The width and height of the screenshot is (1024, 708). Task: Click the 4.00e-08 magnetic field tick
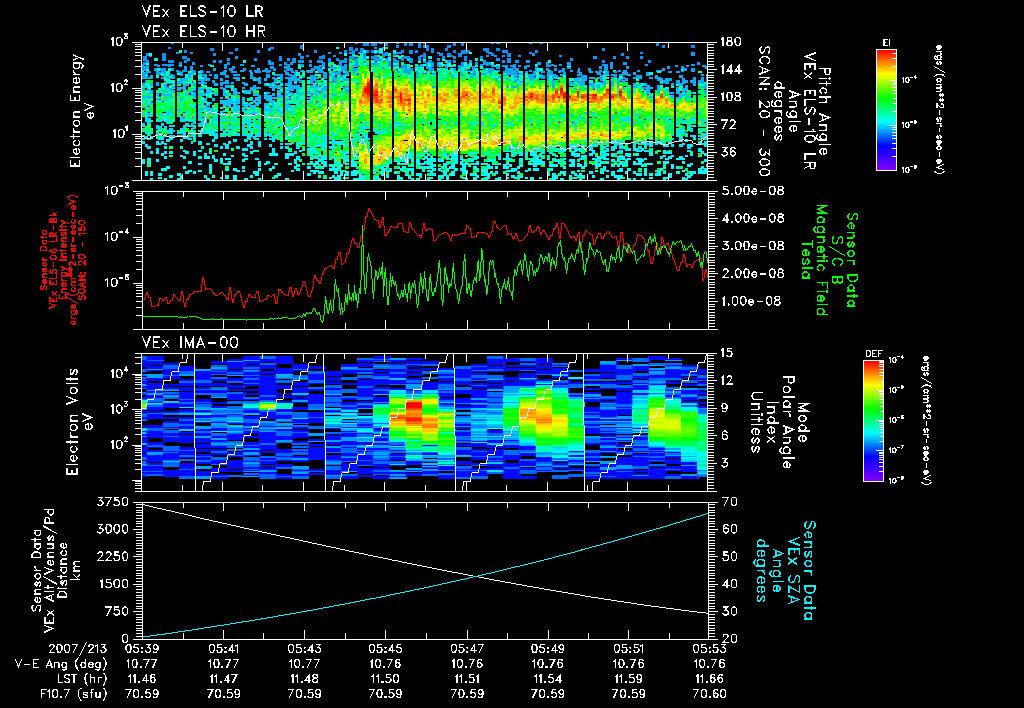coord(752,218)
